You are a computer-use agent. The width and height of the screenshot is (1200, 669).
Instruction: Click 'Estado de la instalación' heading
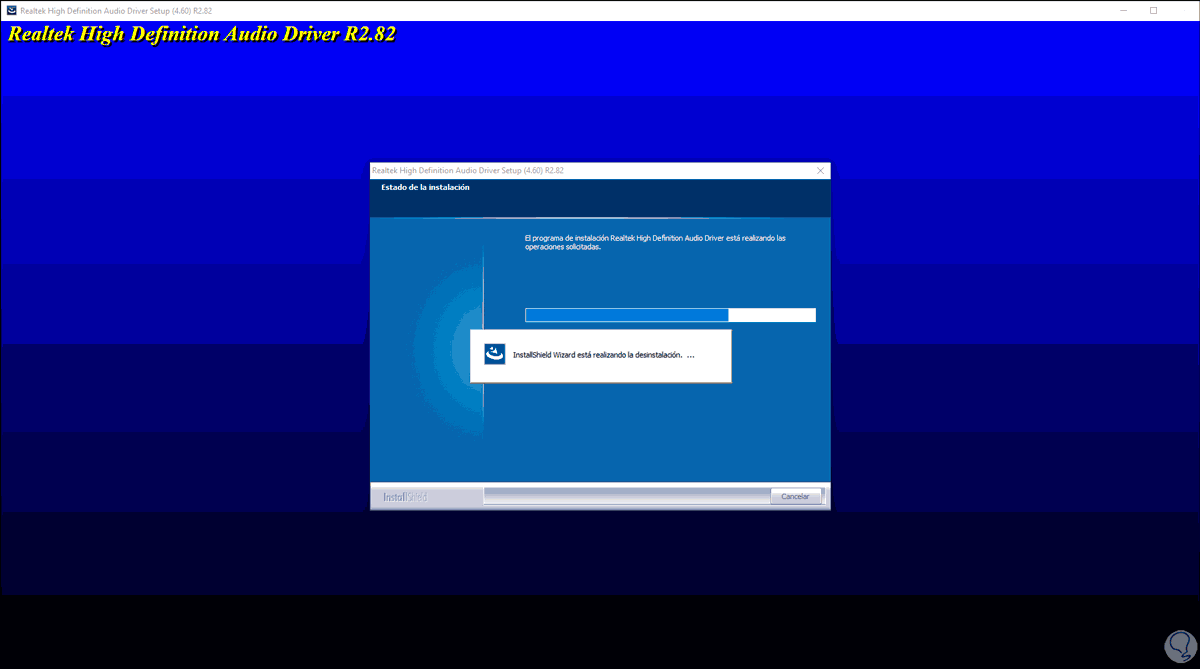(425, 187)
